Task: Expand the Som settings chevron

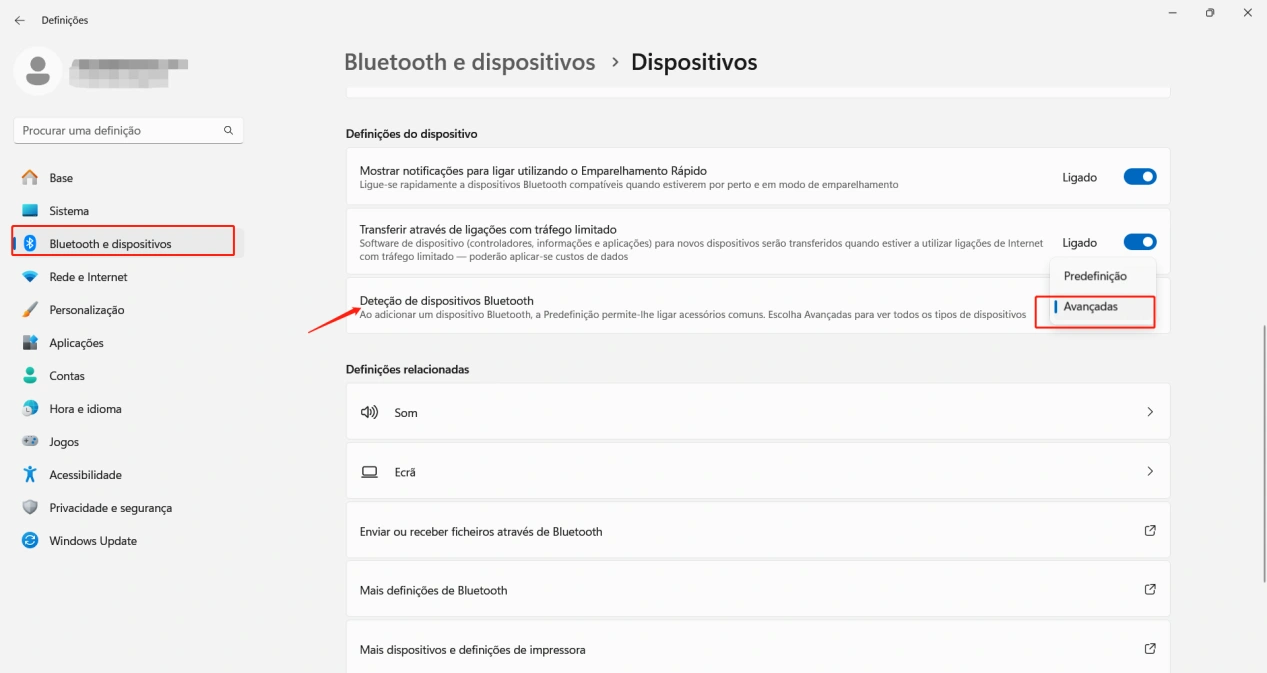Action: click(x=1150, y=412)
